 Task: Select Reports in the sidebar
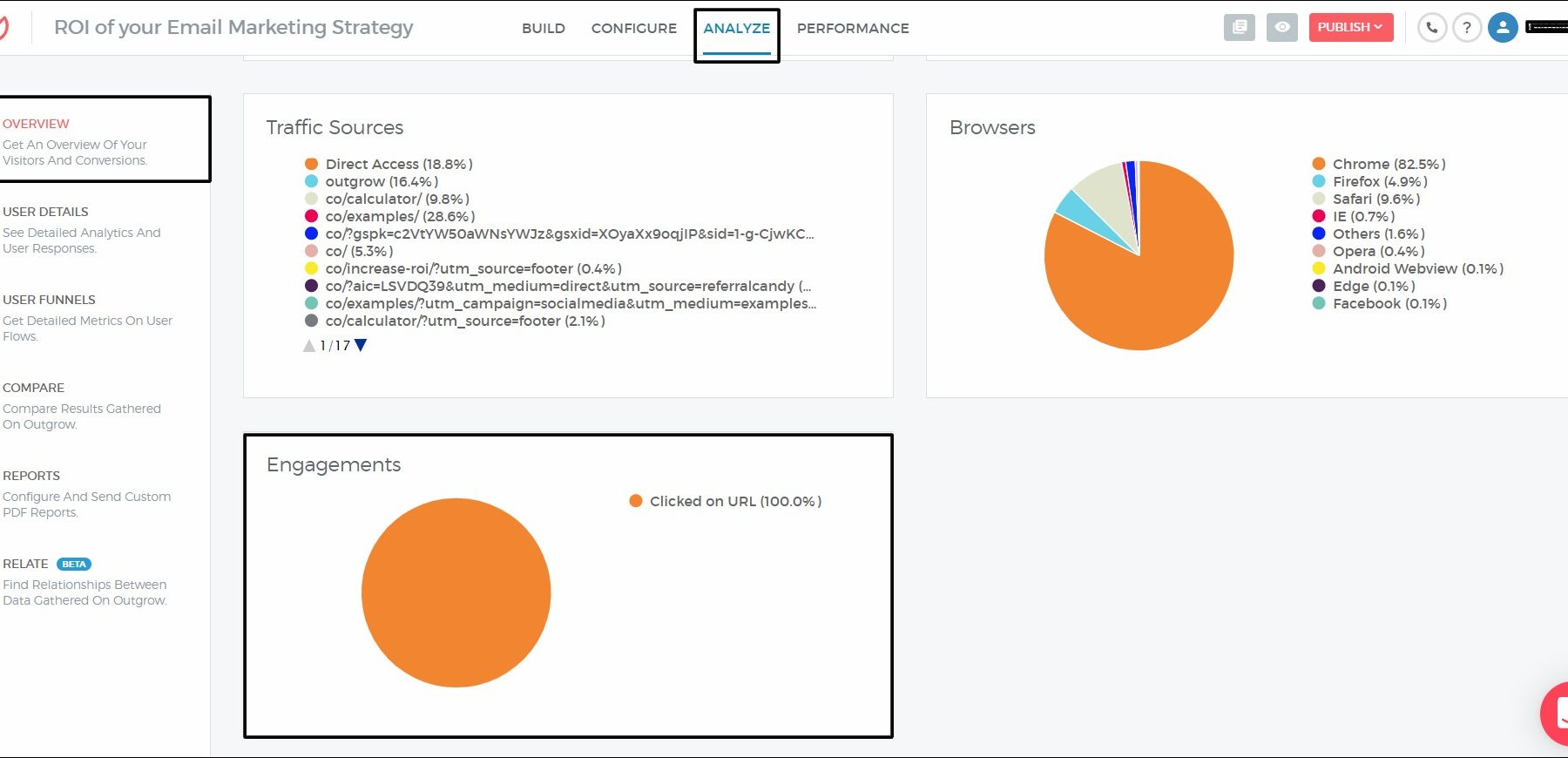coord(31,476)
